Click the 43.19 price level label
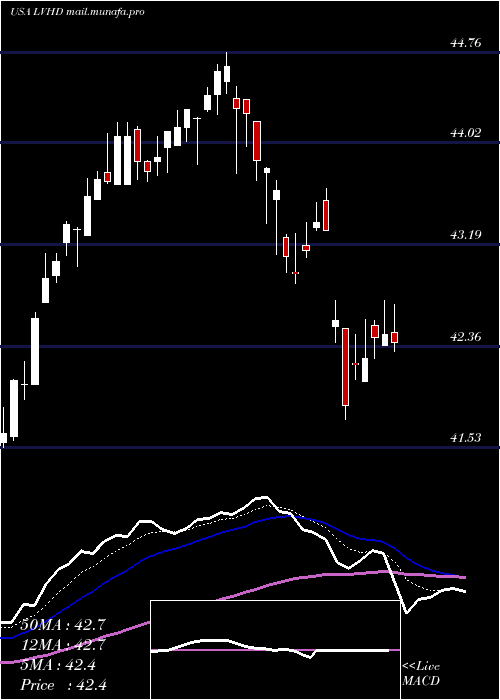 (x=466, y=234)
